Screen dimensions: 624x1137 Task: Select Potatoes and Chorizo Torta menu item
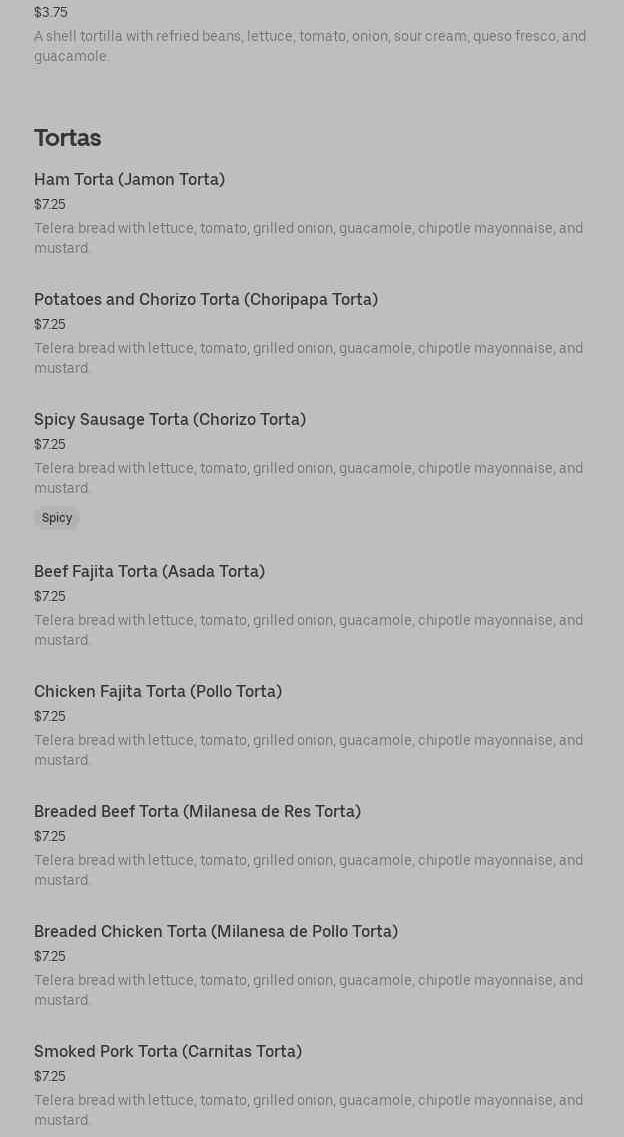point(205,300)
